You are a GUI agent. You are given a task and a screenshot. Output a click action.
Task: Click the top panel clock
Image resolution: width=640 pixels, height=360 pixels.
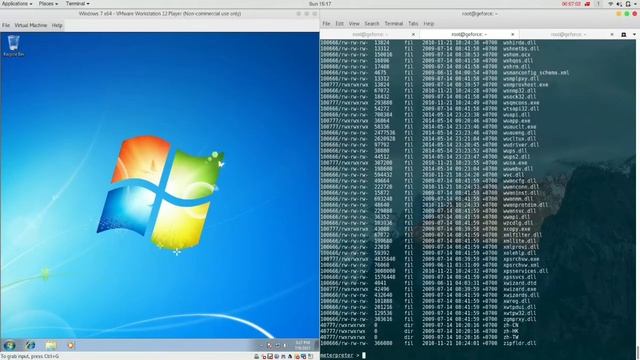[320, 4]
